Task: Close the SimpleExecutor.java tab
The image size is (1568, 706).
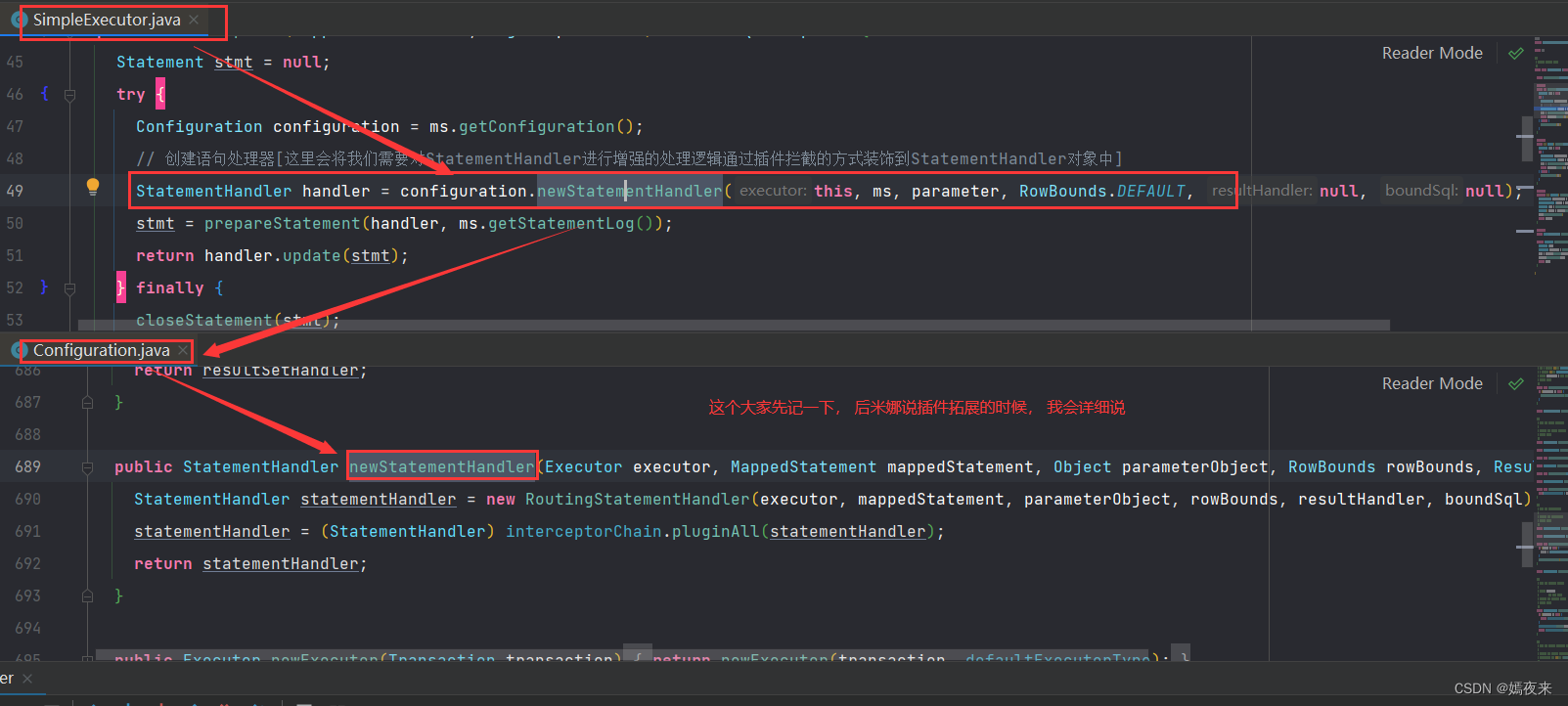Action: click(195, 20)
